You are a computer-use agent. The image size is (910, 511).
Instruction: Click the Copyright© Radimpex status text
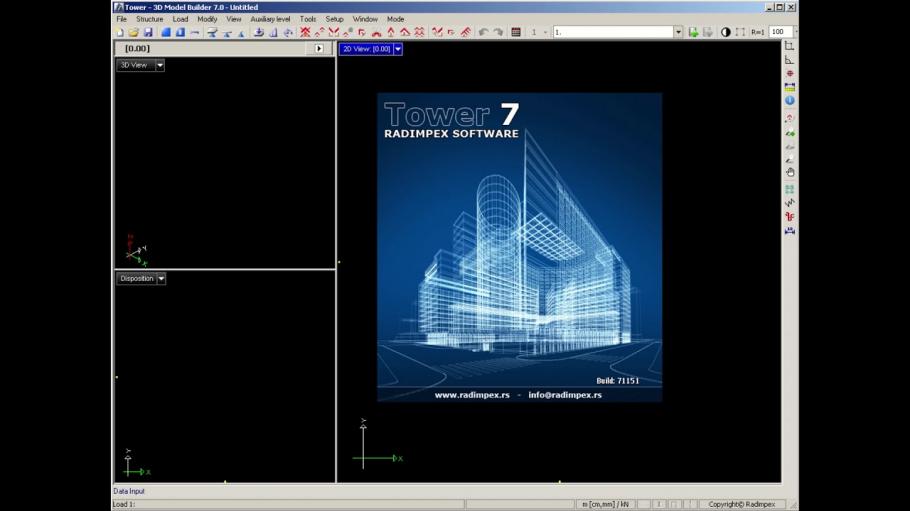tap(742, 505)
